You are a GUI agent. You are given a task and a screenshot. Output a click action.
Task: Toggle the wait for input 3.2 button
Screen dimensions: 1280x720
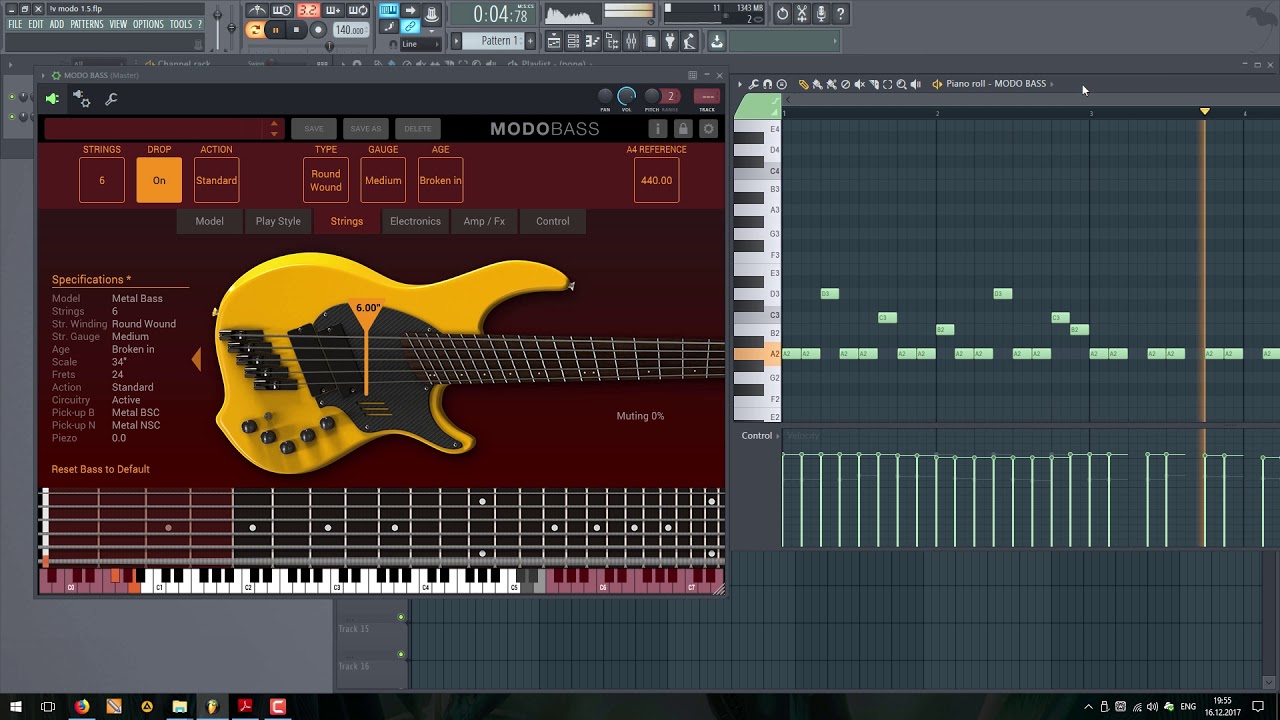(308, 11)
